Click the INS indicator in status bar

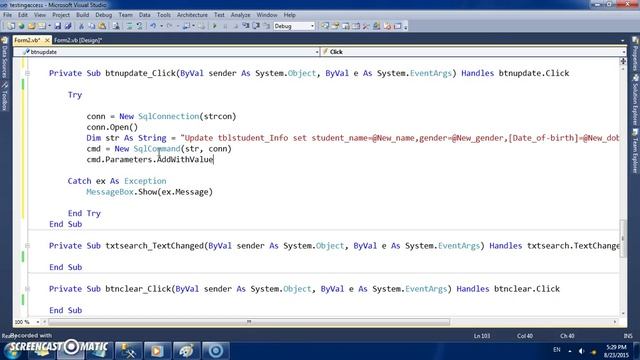click(x=628, y=336)
